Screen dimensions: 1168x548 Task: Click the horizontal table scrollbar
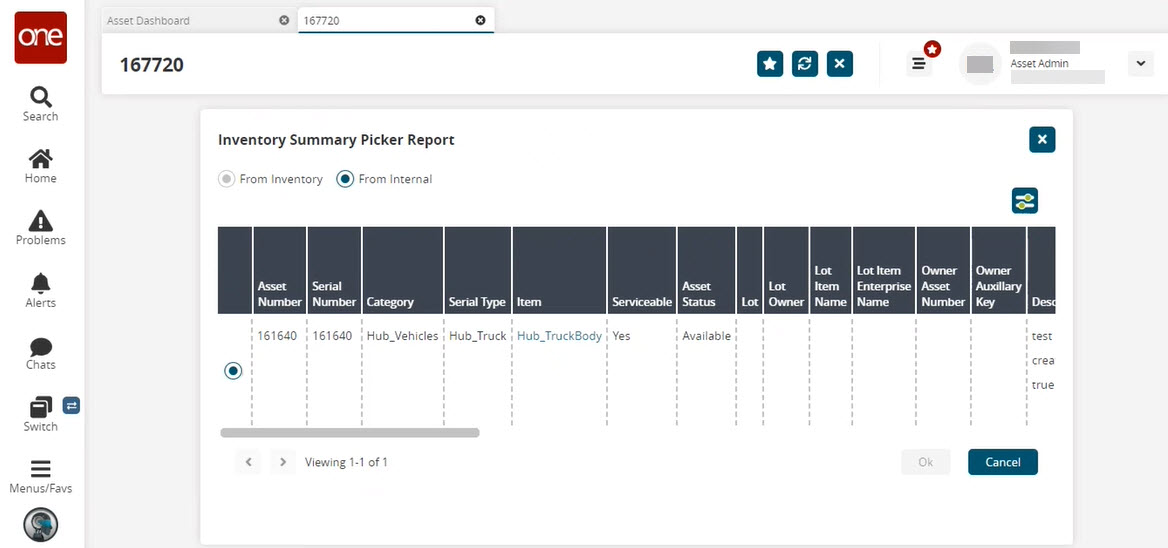(x=349, y=433)
